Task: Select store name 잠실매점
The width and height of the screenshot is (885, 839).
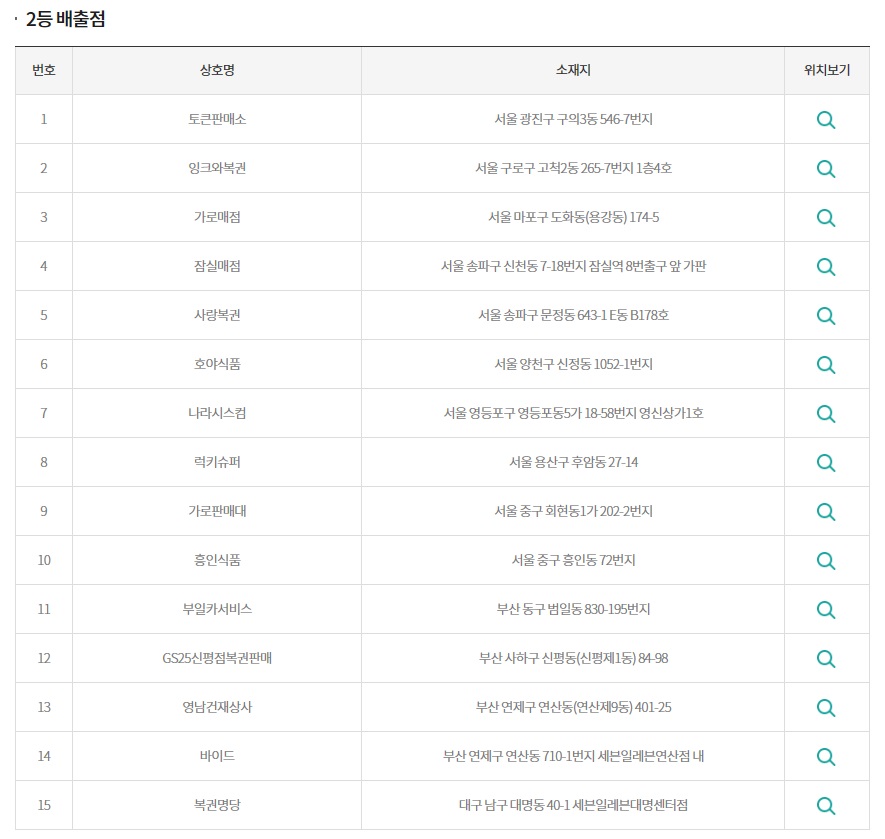Action: 217,266
